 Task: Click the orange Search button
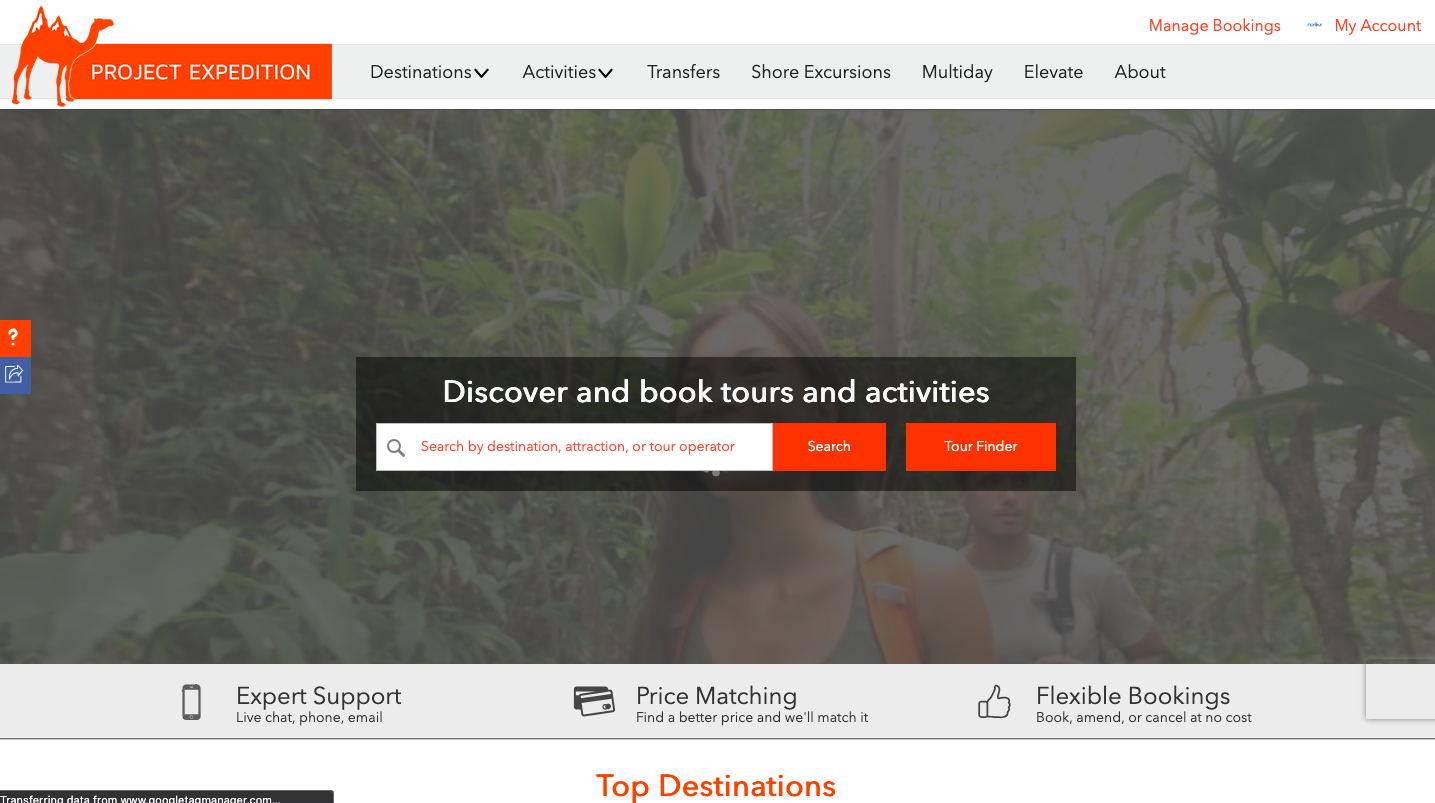point(829,447)
